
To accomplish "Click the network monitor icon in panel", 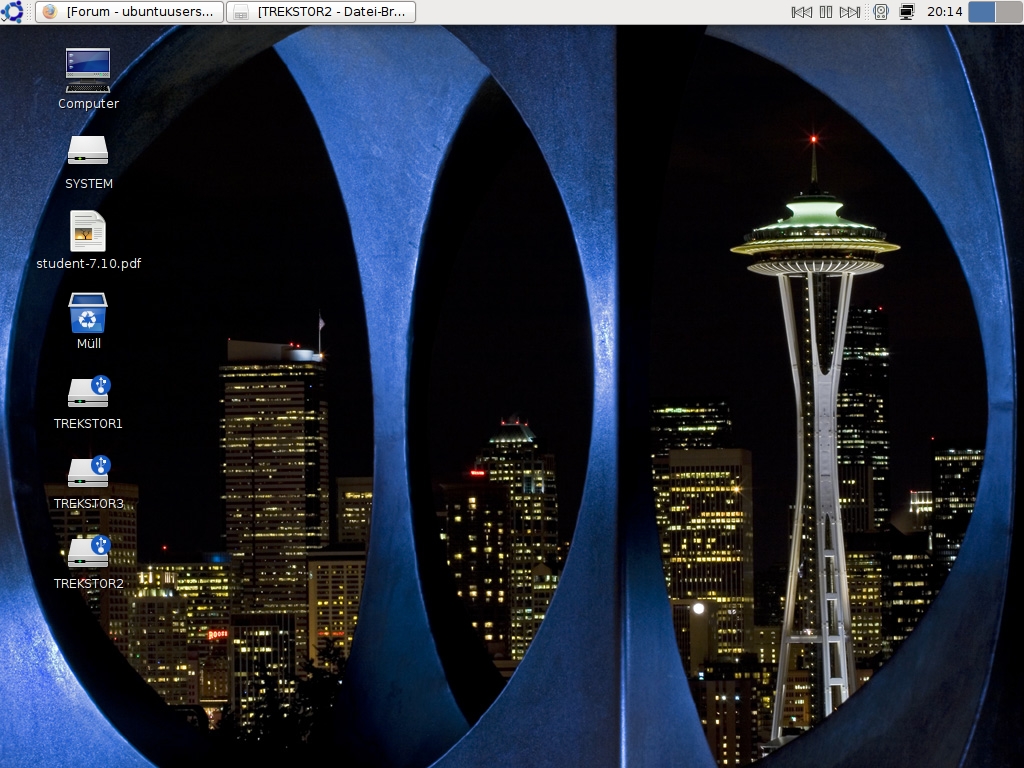I will (x=907, y=12).
